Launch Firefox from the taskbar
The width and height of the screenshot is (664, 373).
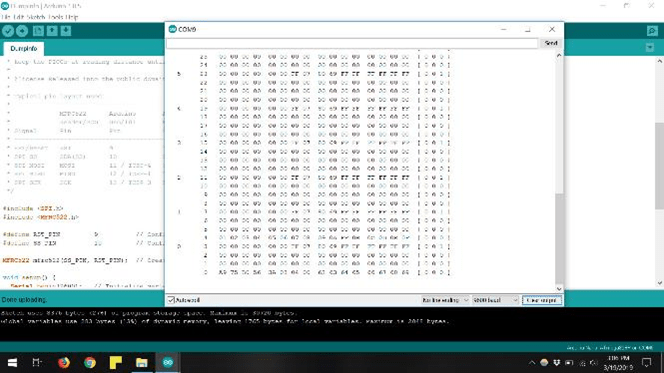[x=64, y=362]
